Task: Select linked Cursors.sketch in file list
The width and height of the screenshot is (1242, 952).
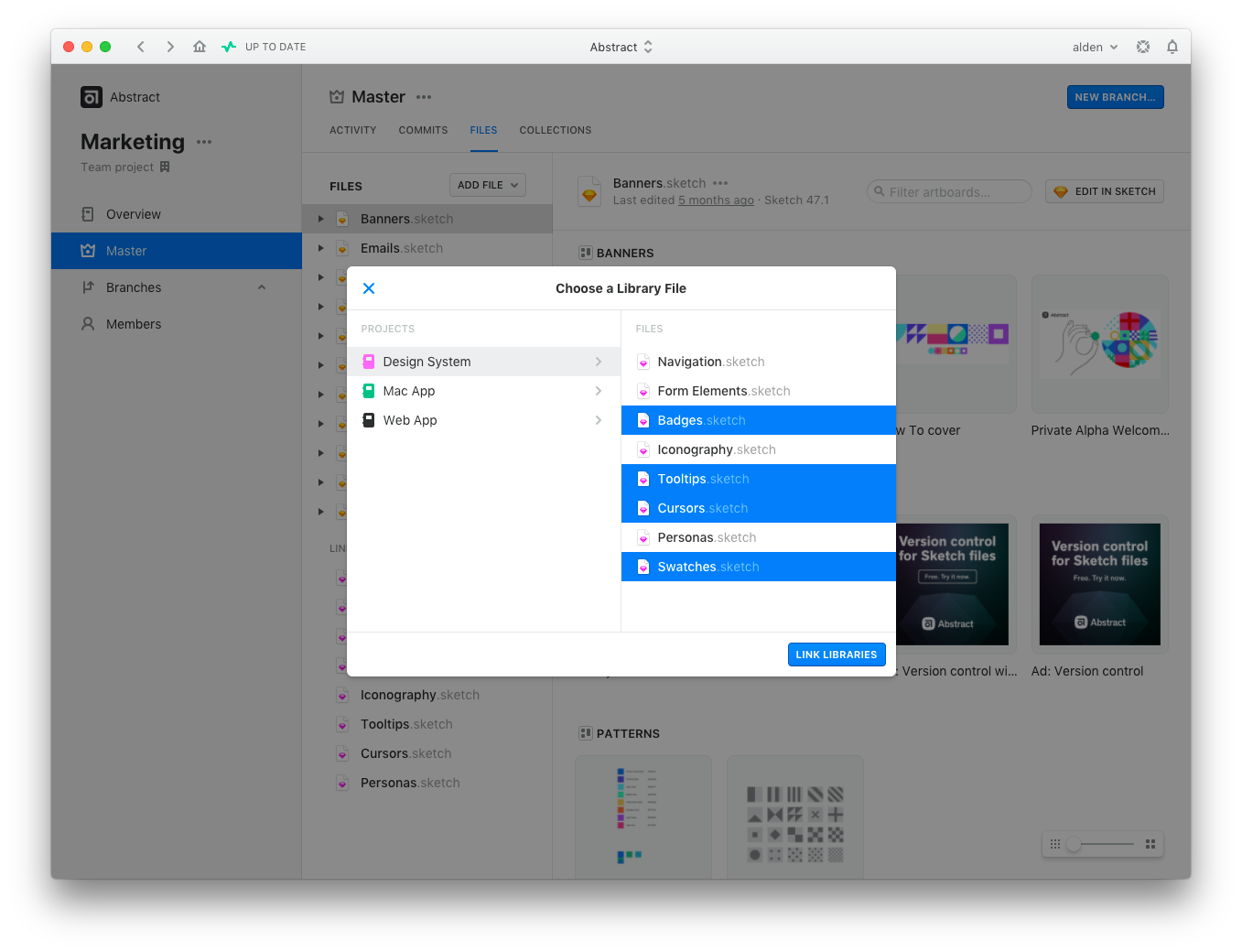Action: click(427, 753)
